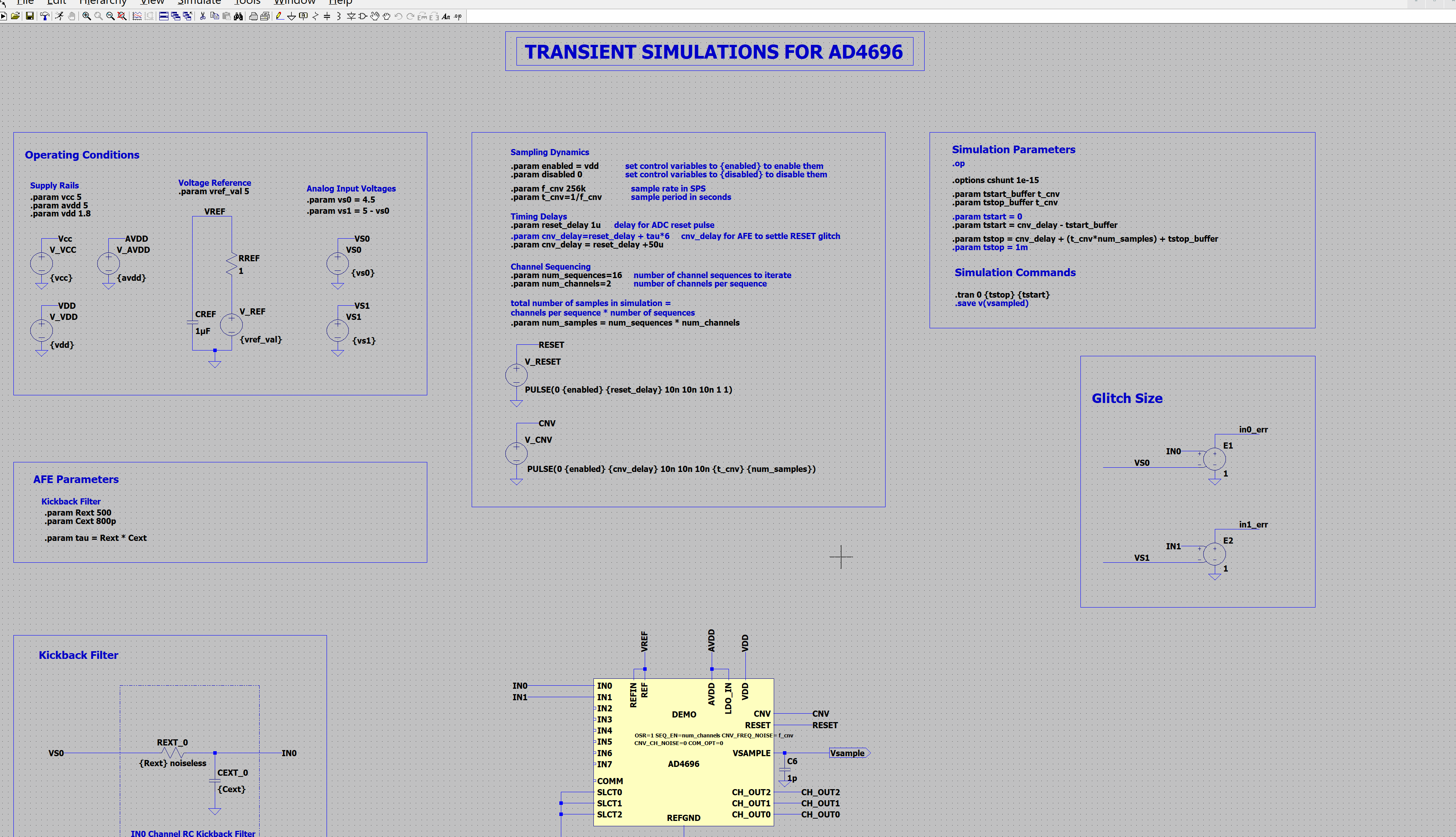
Task: Select the Mirror tool in the toolbar
Action: [x=434, y=16]
